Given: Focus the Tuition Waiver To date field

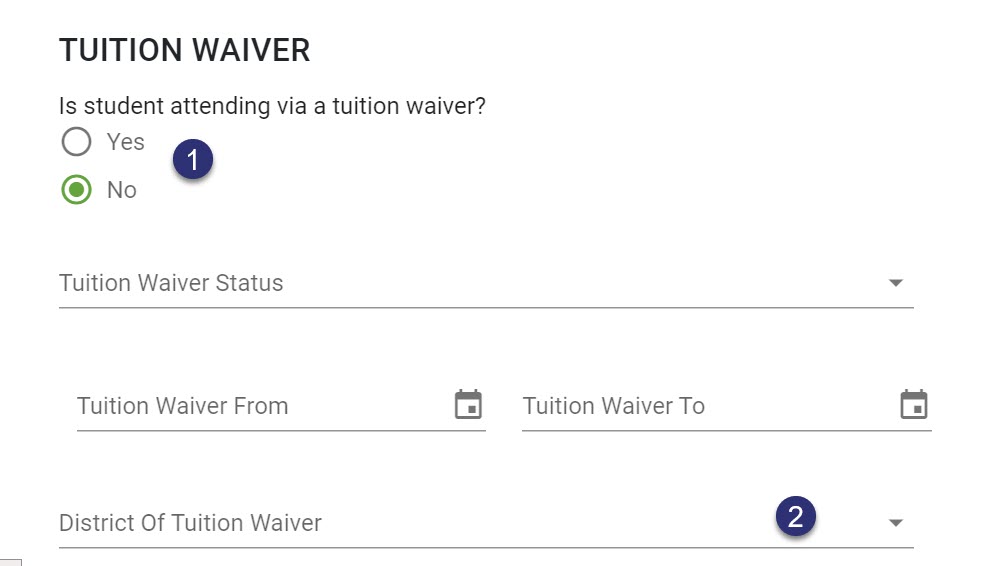Looking at the screenshot, I should (726, 406).
